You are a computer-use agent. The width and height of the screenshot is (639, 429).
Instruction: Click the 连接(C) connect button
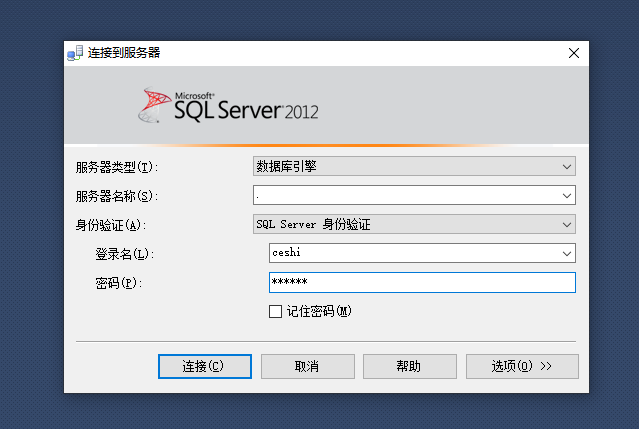(205, 366)
